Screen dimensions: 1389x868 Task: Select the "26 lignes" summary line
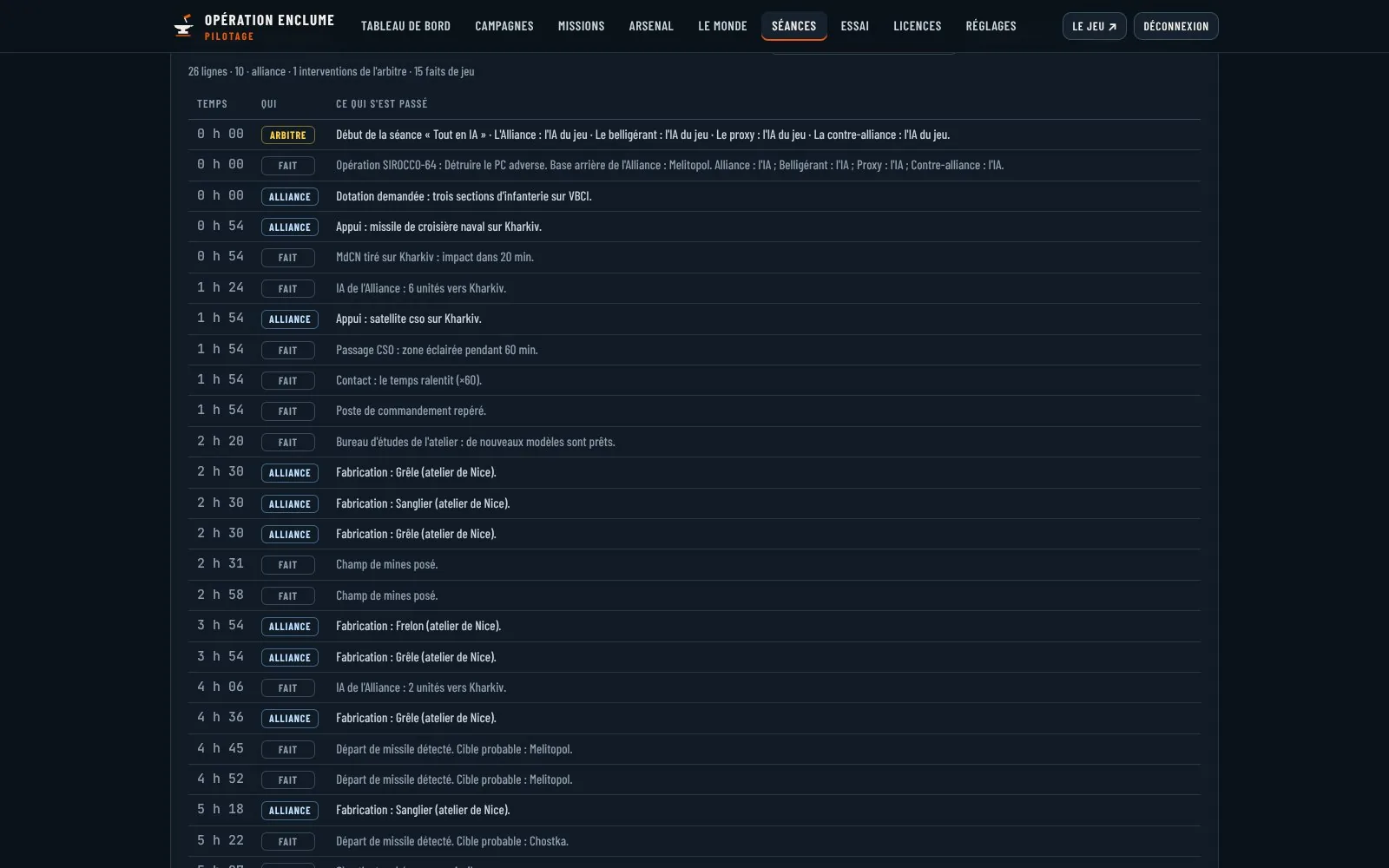pos(332,71)
